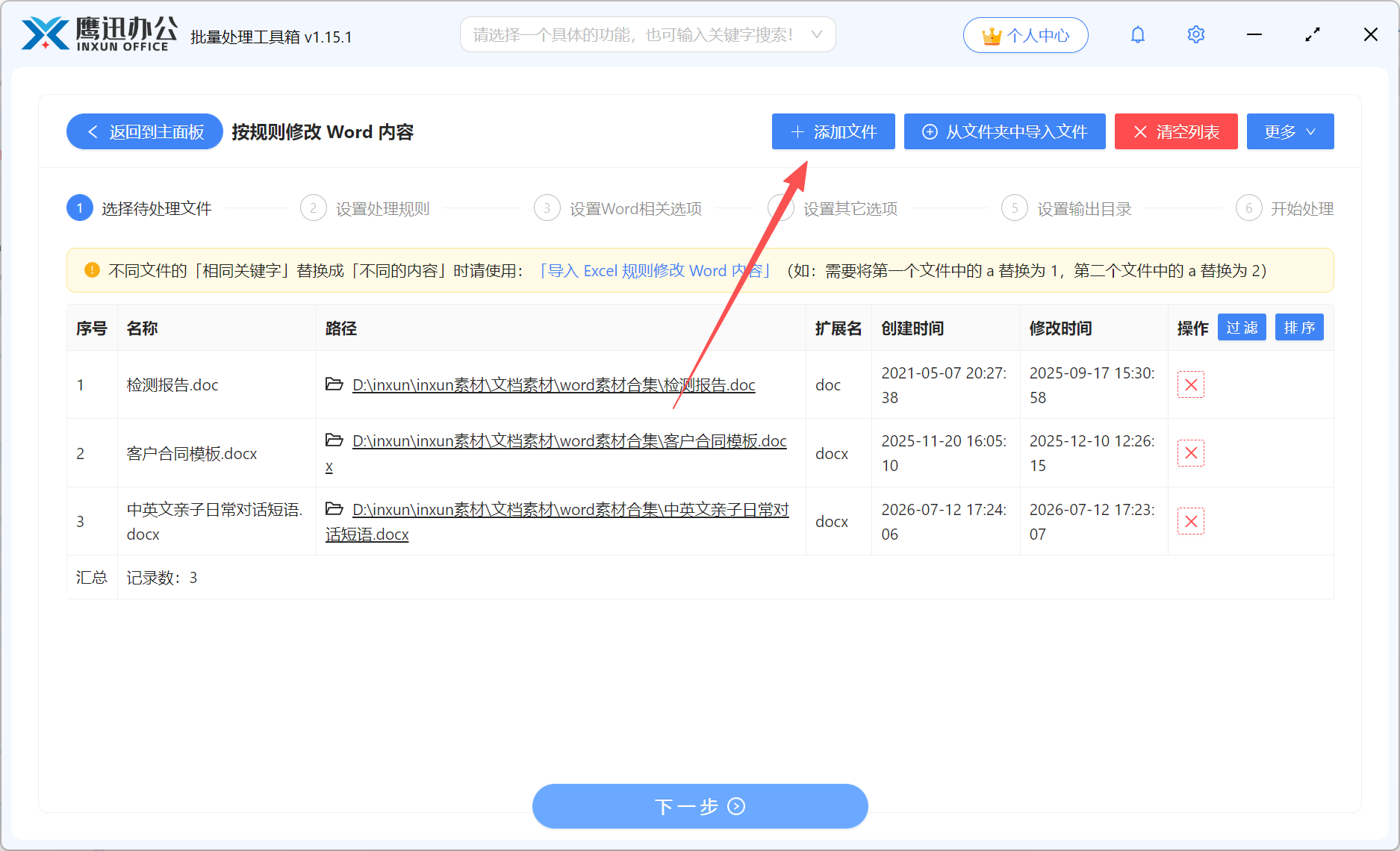Click modified time 2025-12-10 12:26:15
This screenshot has width=1400, height=851.
click(x=1092, y=453)
